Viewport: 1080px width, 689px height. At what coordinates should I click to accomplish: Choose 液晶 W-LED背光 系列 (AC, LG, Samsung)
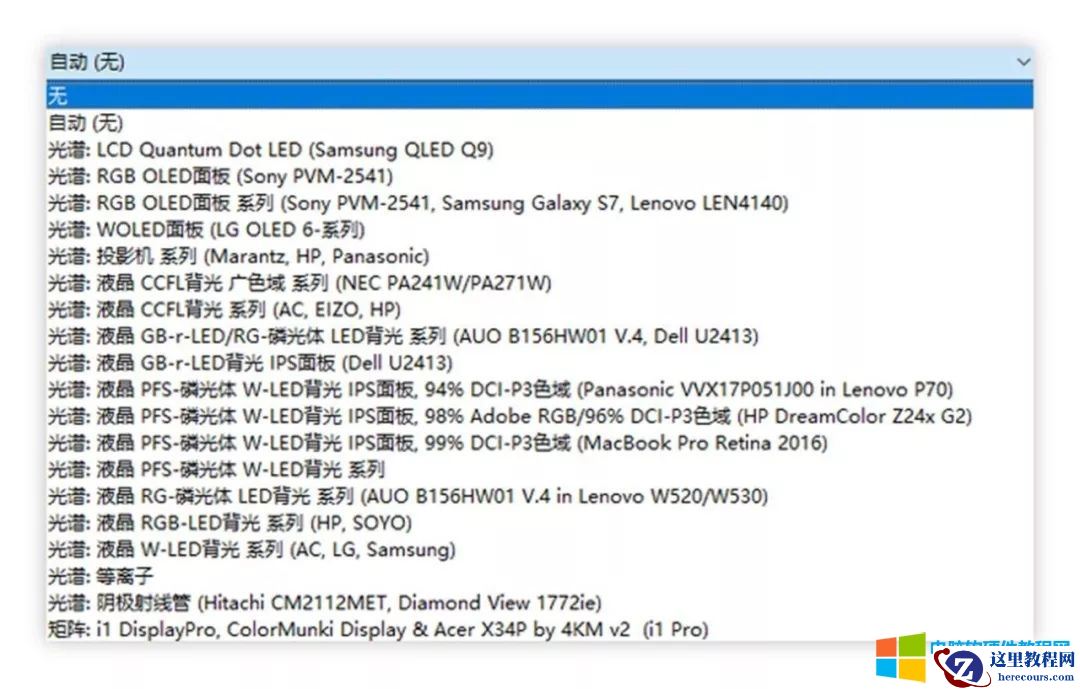[540, 550]
